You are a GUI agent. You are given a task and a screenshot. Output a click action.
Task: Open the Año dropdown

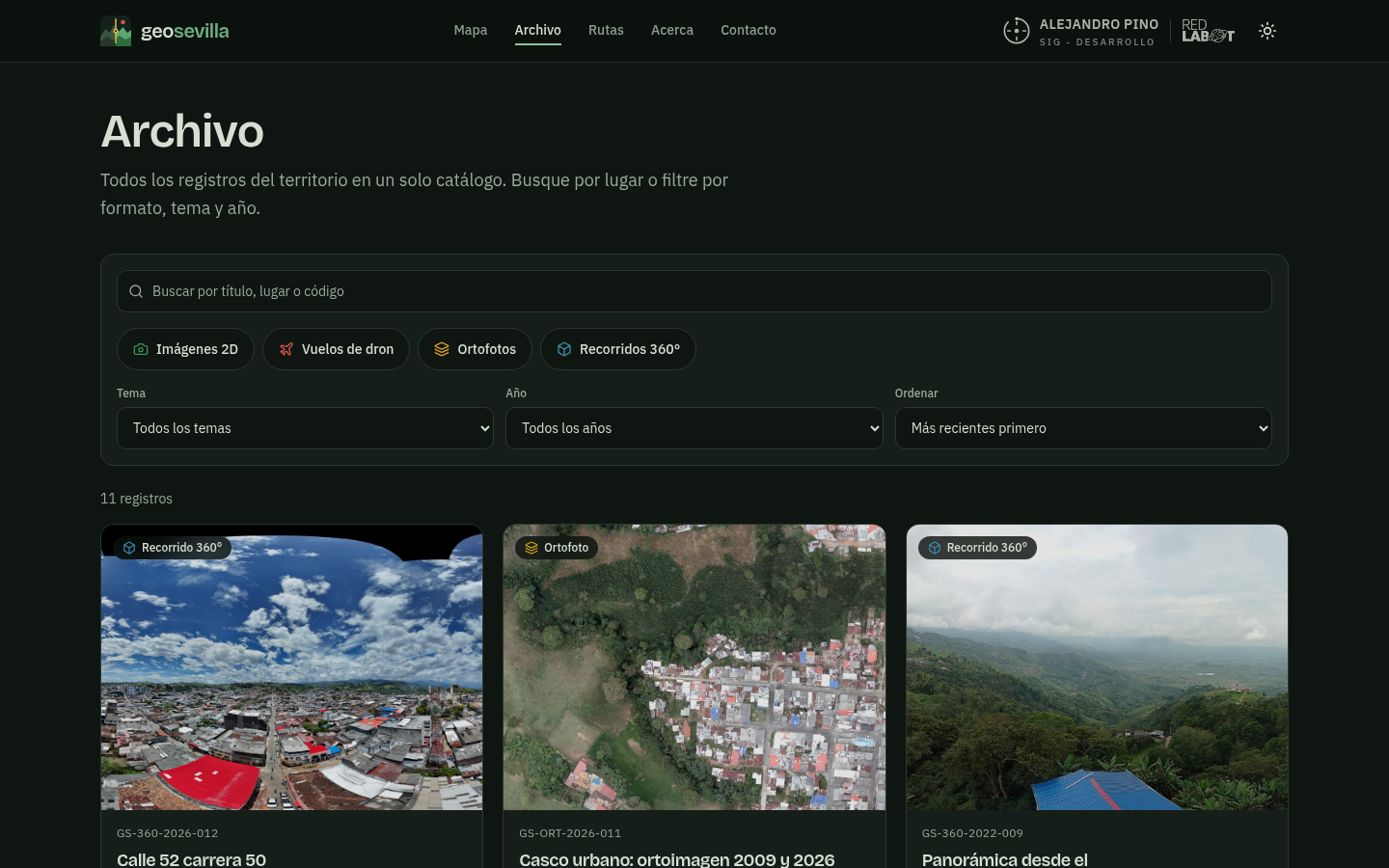[x=694, y=428]
